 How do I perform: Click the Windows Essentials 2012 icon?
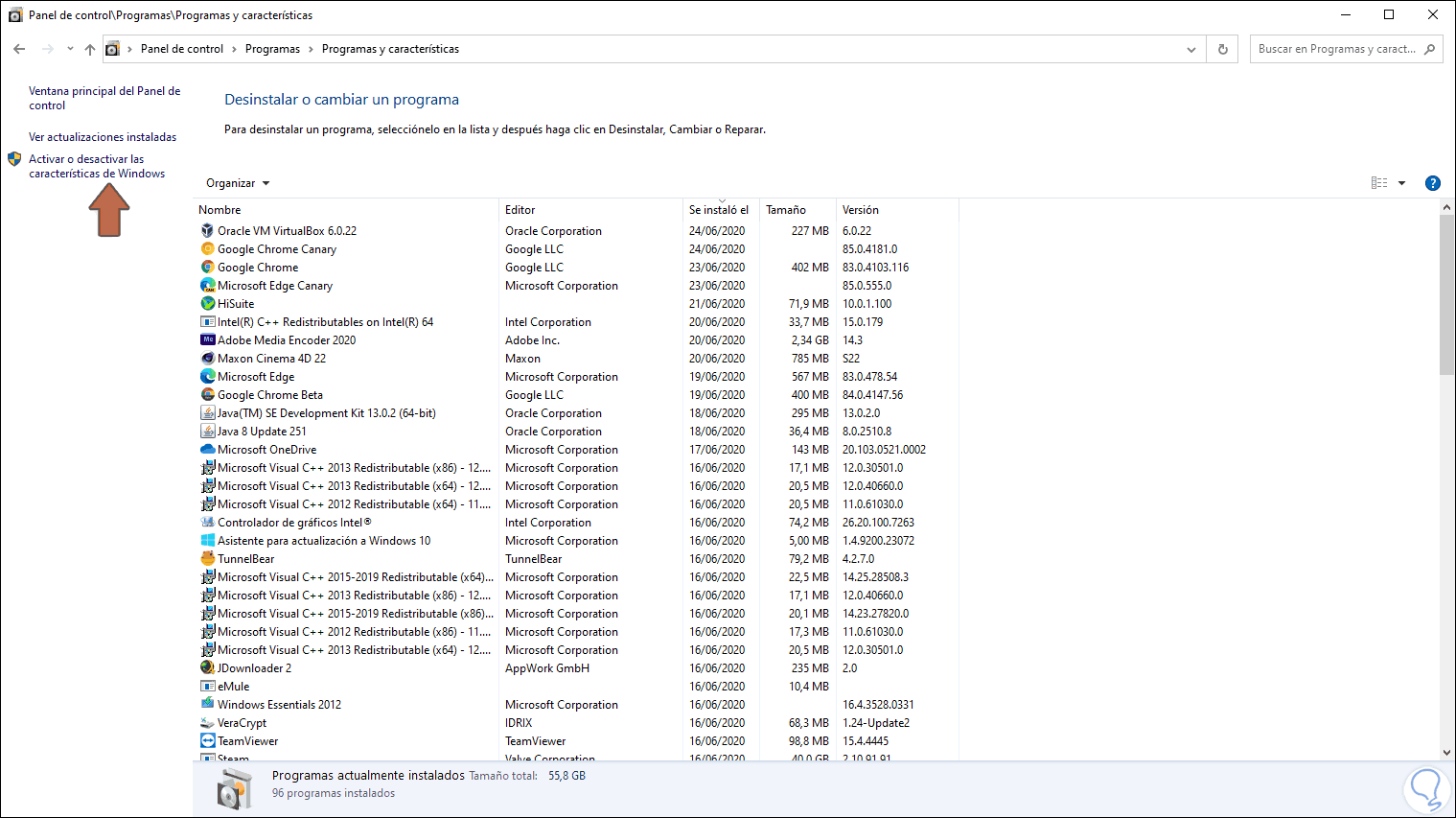coord(207,704)
